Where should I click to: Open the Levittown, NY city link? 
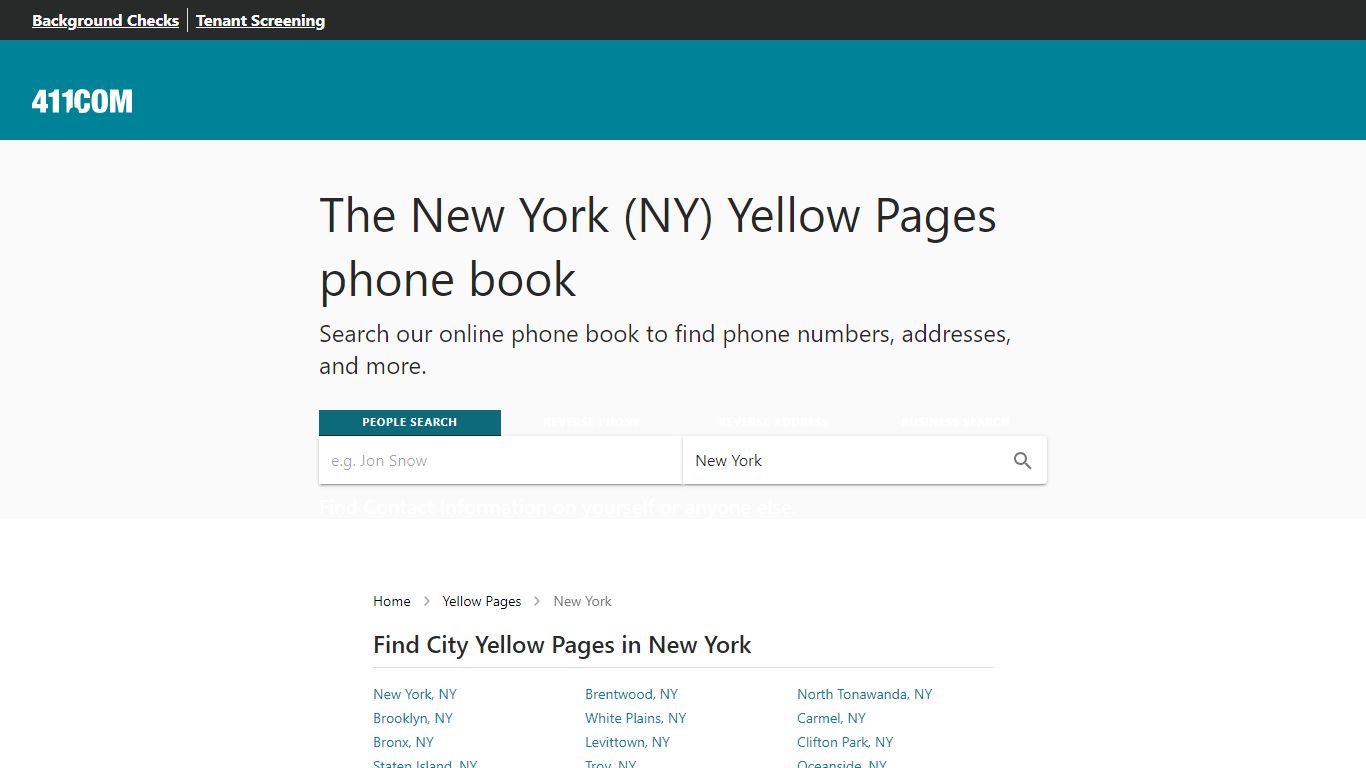click(627, 742)
